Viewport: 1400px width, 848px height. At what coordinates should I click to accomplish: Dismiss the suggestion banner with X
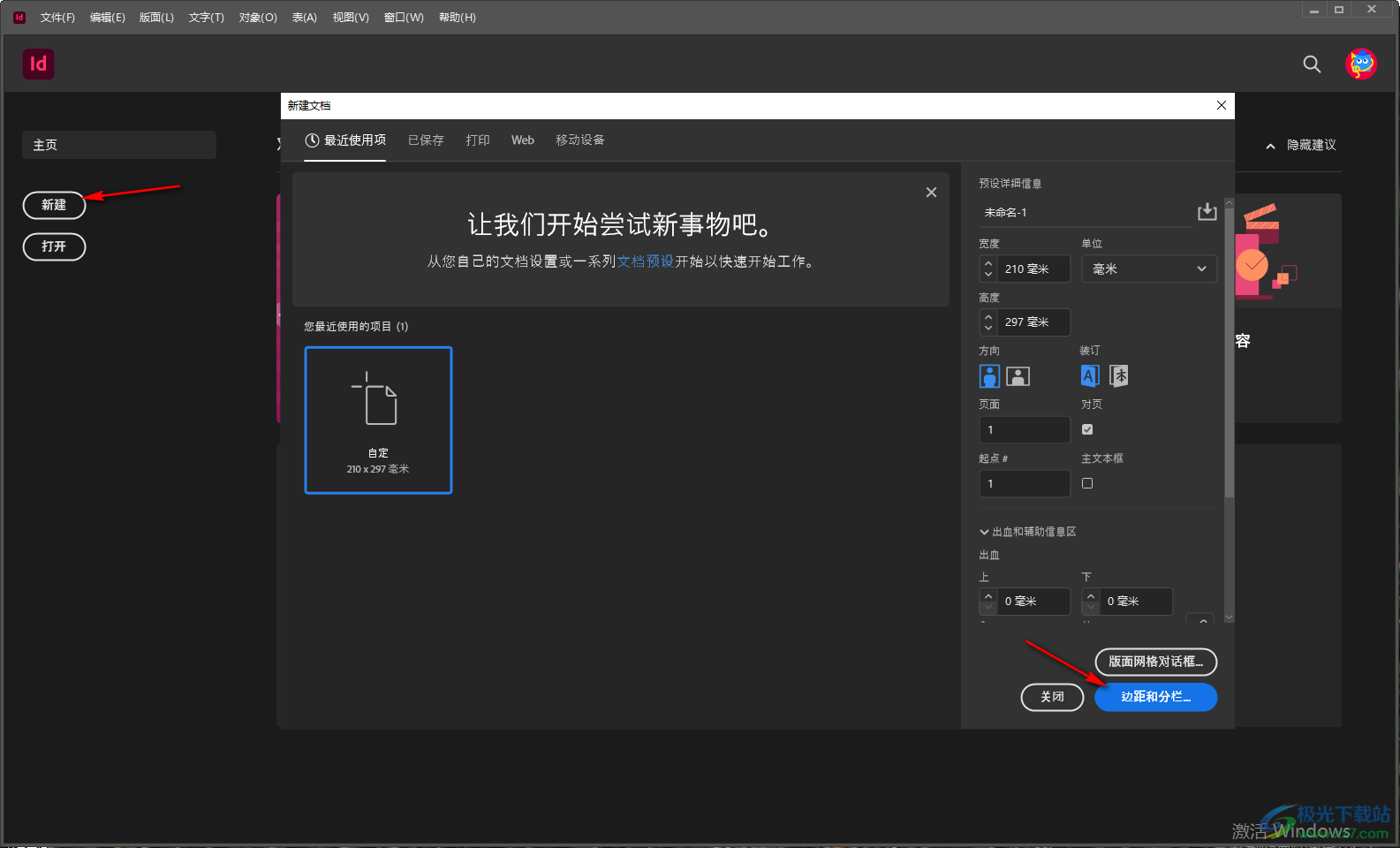pyautogui.click(x=931, y=193)
